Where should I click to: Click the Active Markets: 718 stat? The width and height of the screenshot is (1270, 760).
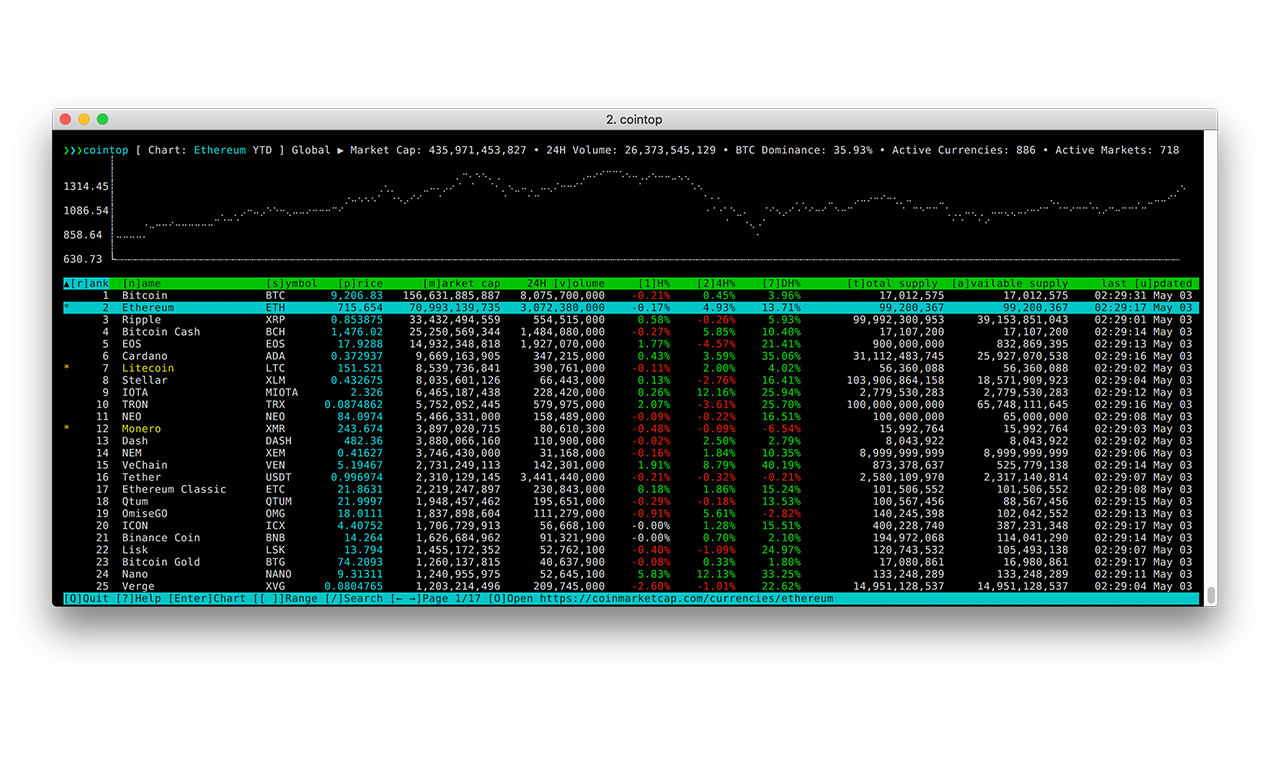(x=1117, y=150)
